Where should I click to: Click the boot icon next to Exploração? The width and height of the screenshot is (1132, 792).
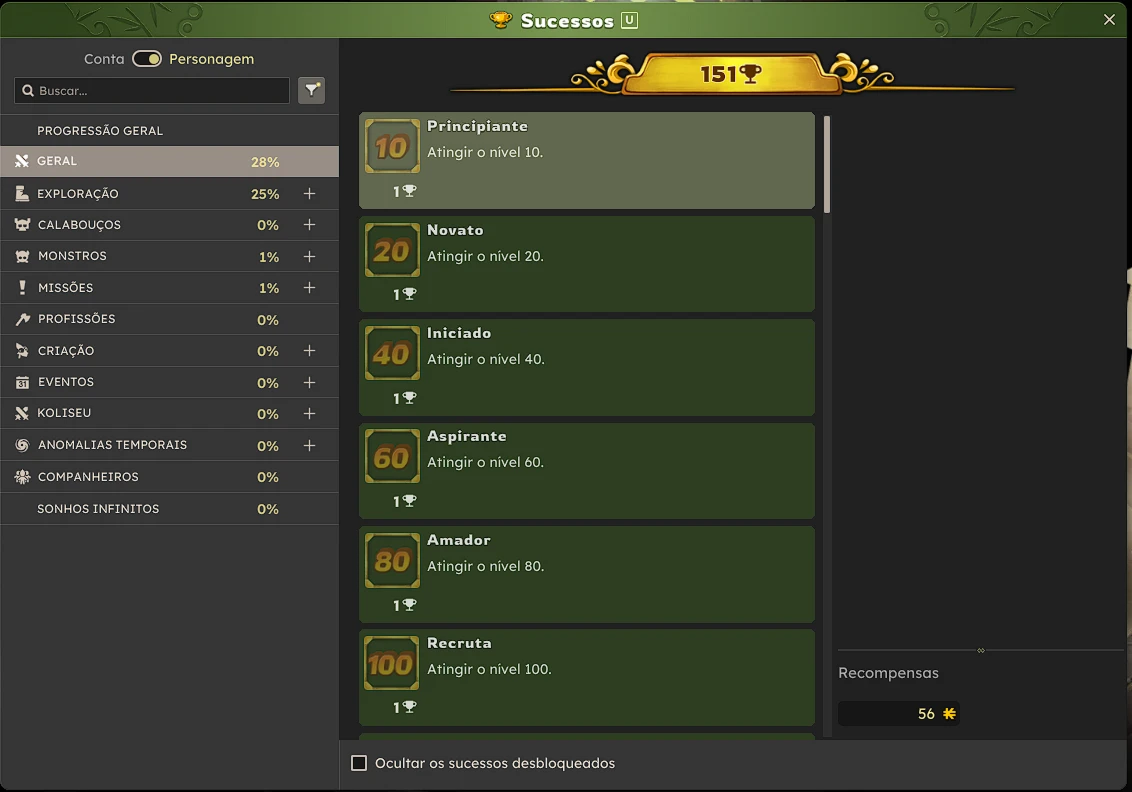point(22,193)
